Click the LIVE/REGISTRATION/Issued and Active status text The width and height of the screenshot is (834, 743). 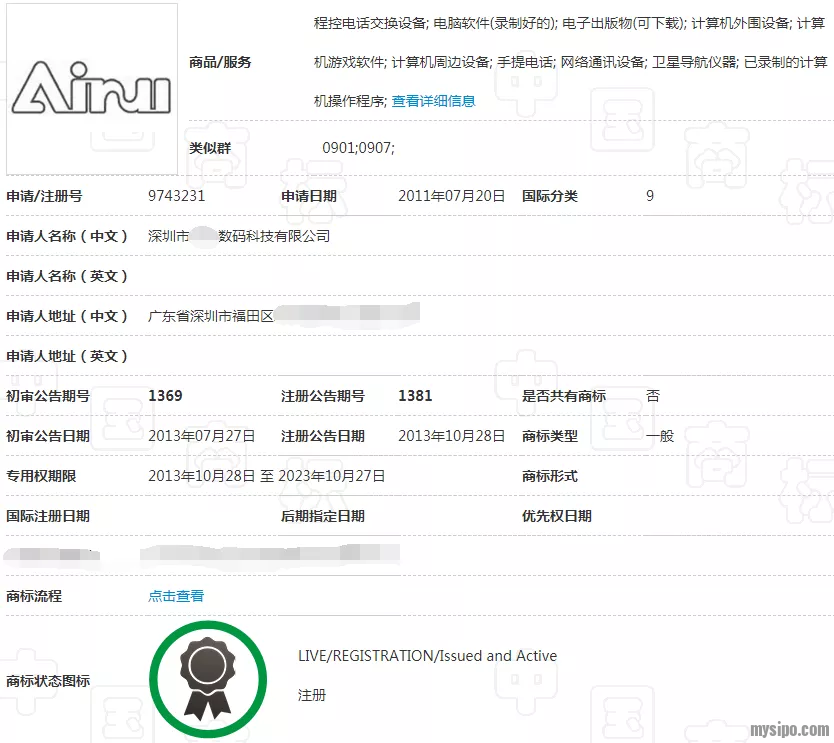tap(427, 656)
